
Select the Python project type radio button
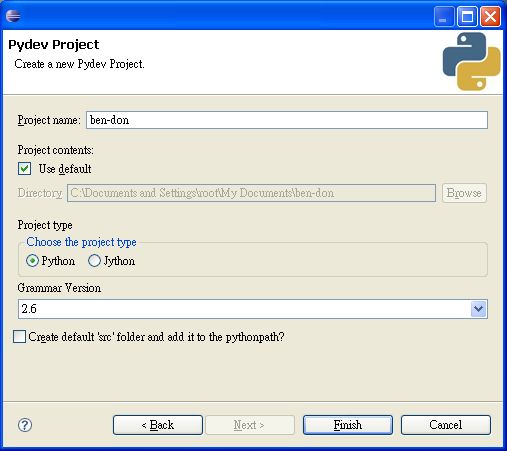click(x=32, y=261)
